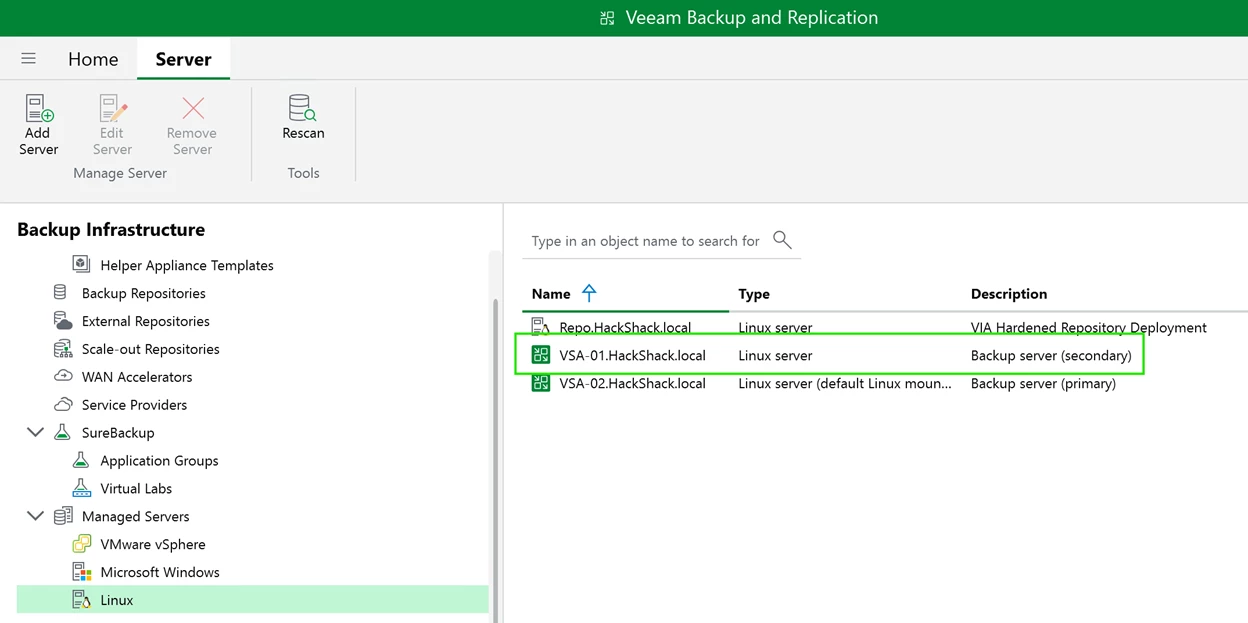Click the Rescan tool icon
Image resolution: width=1248 pixels, height=623 pixels.
click(x=302, y=108)
